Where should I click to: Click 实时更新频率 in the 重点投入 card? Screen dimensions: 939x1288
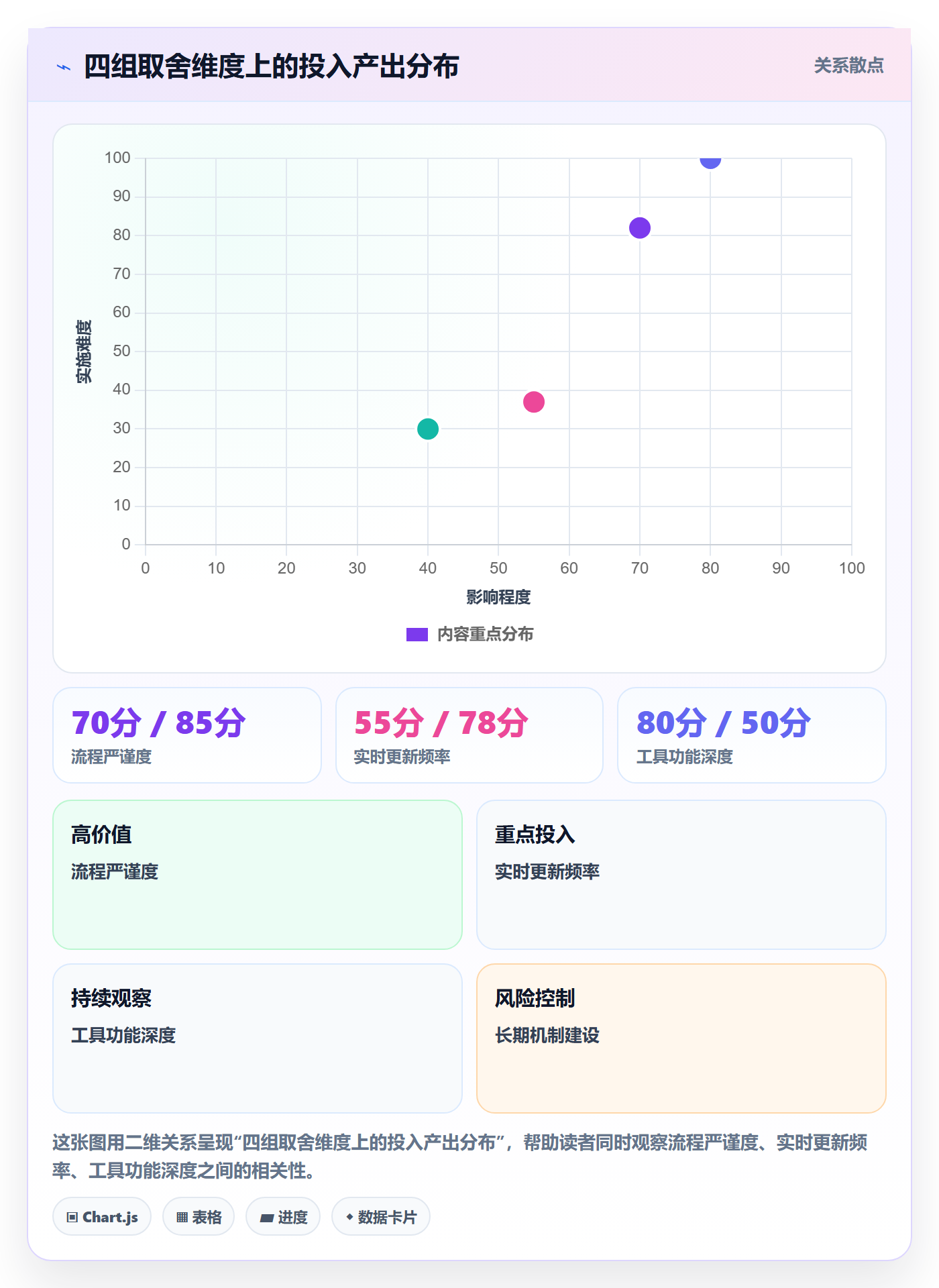click(547, 871)
